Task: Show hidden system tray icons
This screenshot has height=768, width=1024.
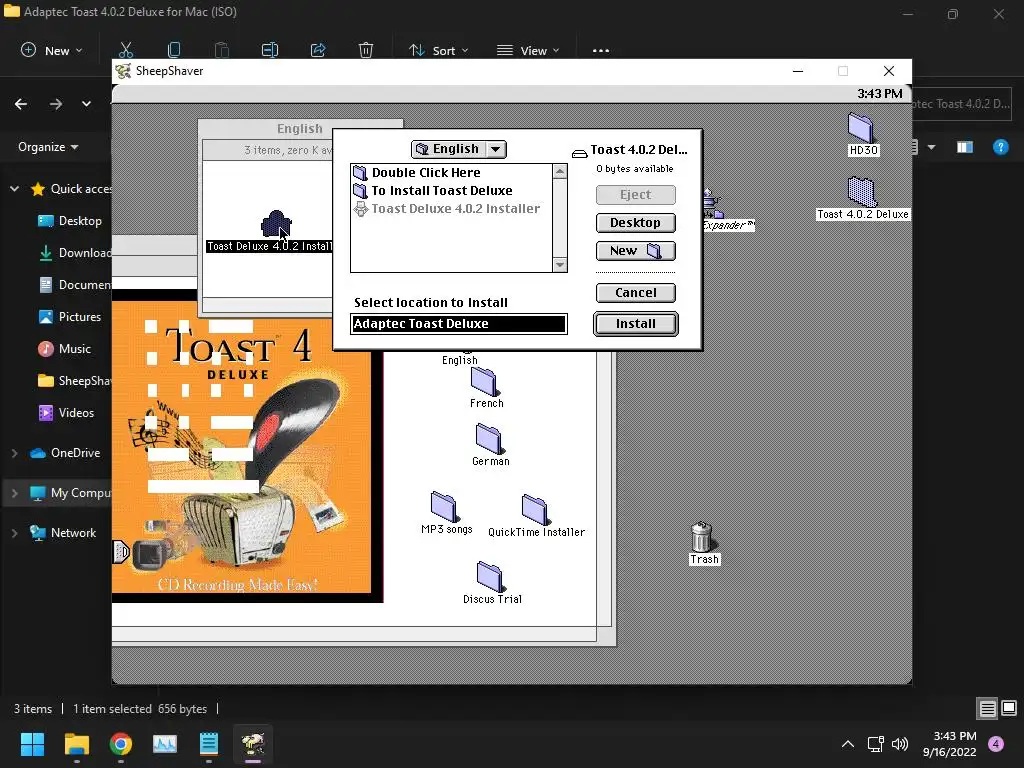Action: (848, 744)
